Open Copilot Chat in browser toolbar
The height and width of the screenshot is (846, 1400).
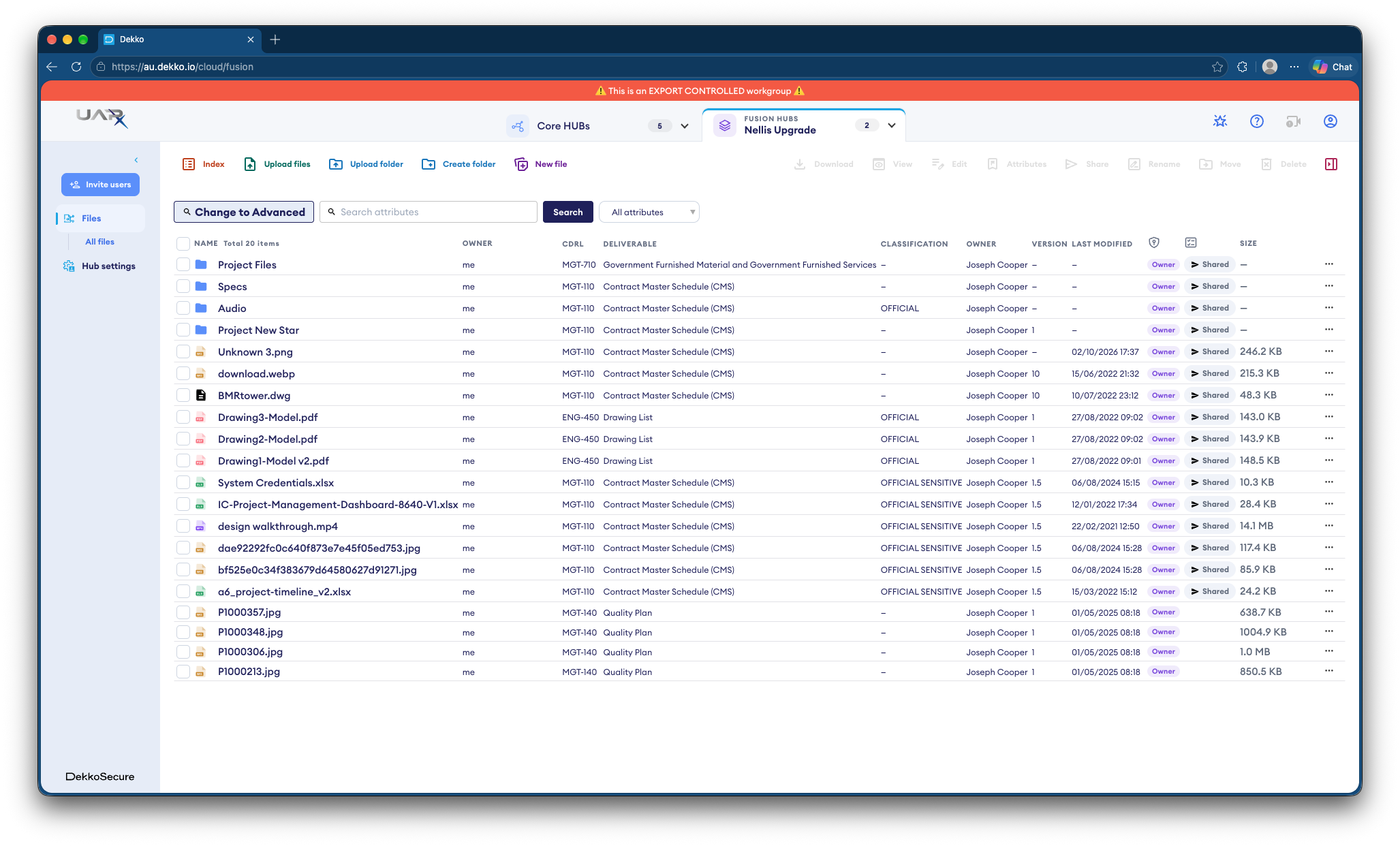point(1333,67)
